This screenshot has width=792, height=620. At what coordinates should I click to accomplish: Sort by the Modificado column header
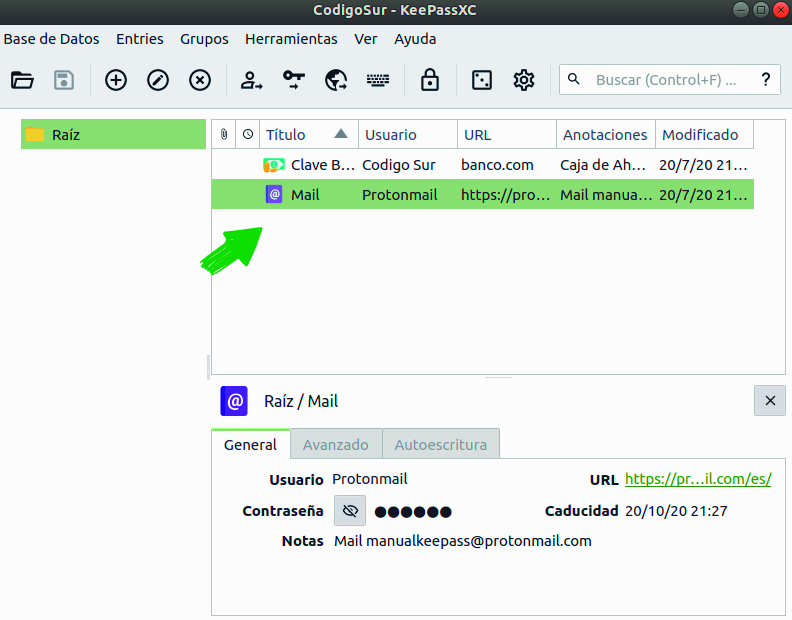tap(704, 134)
